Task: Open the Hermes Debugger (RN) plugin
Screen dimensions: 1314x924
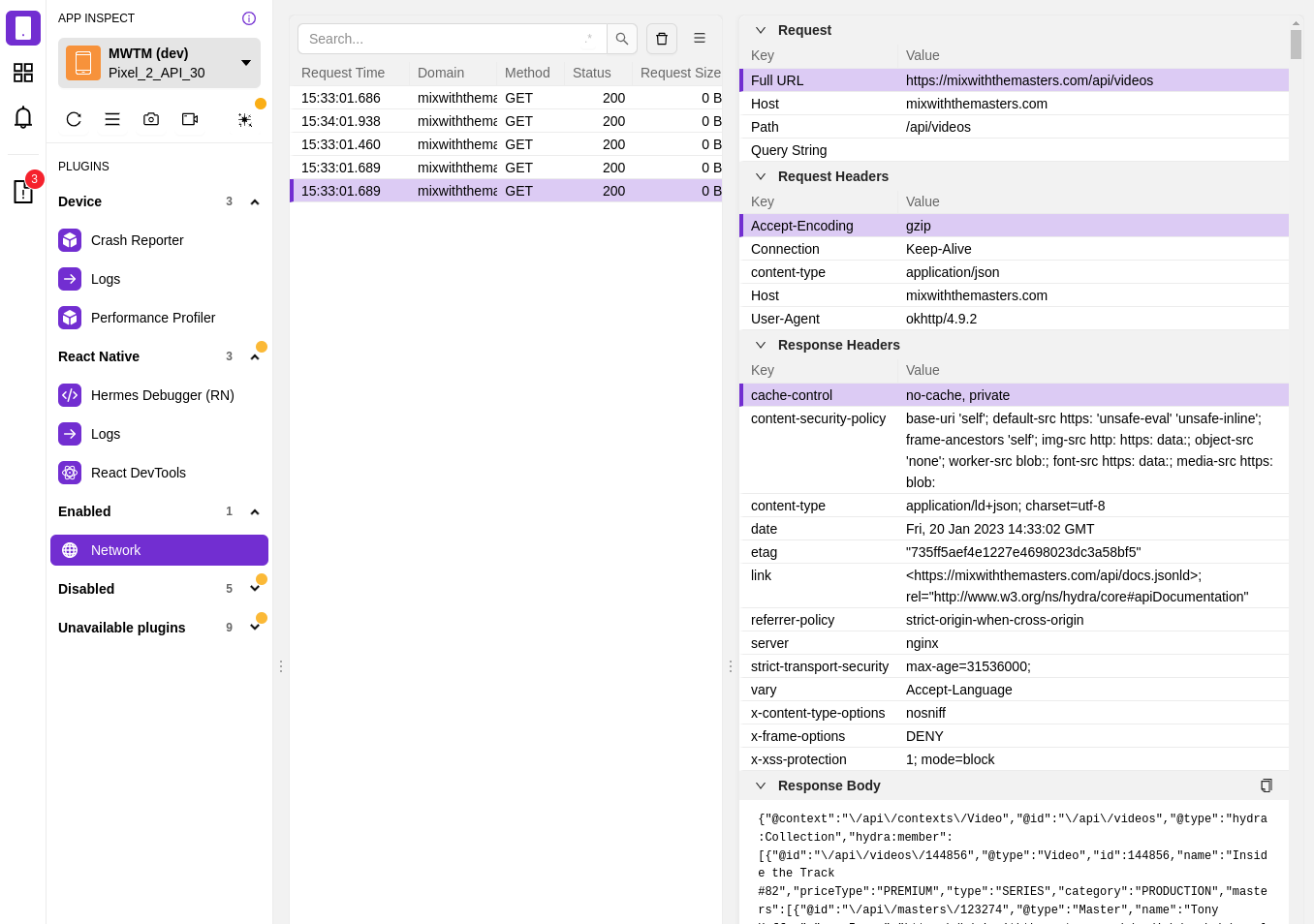Action: [x=159, y=395]
